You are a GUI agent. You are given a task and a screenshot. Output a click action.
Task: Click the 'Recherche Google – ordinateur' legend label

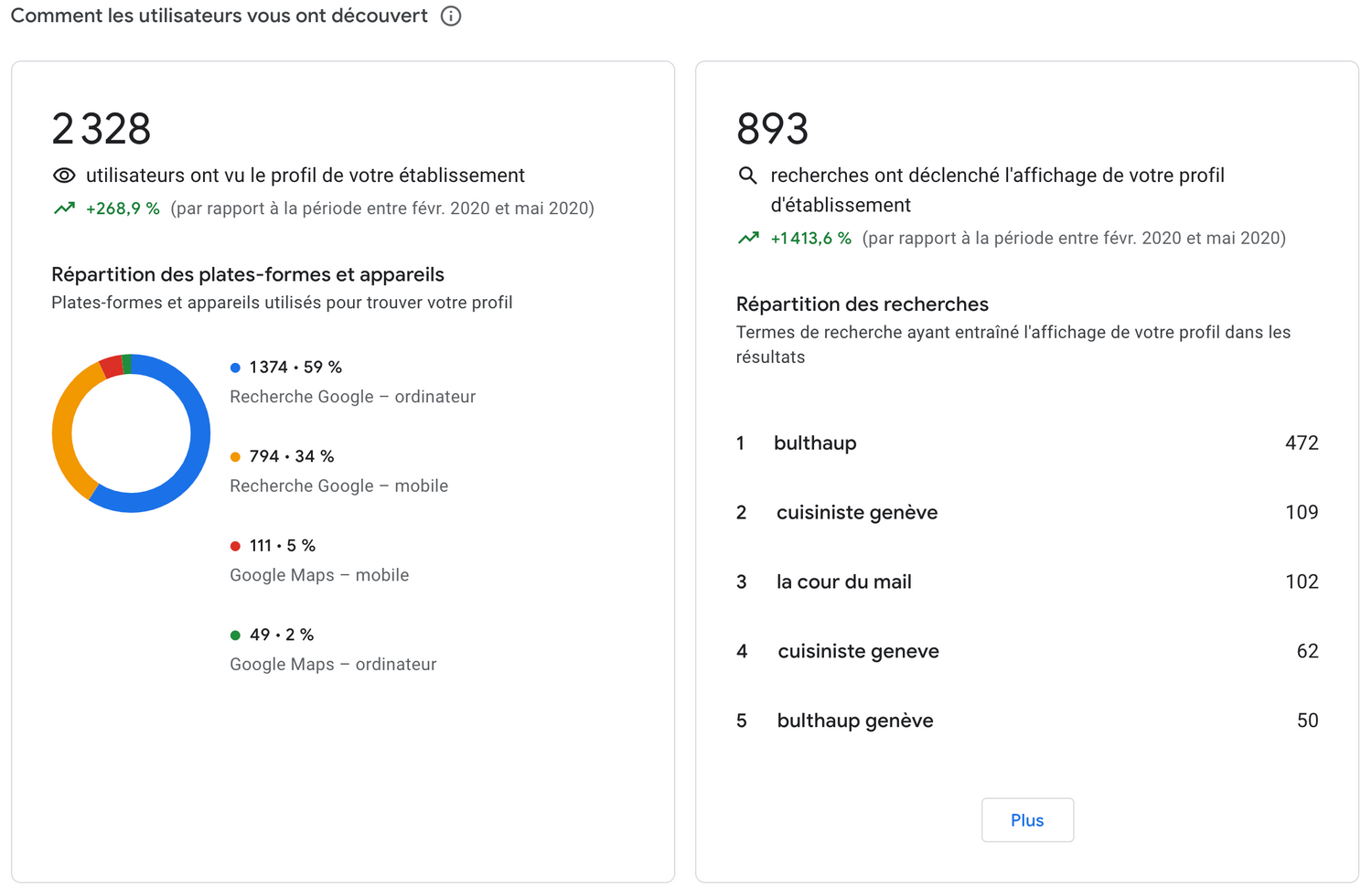[x=352, y=397]
